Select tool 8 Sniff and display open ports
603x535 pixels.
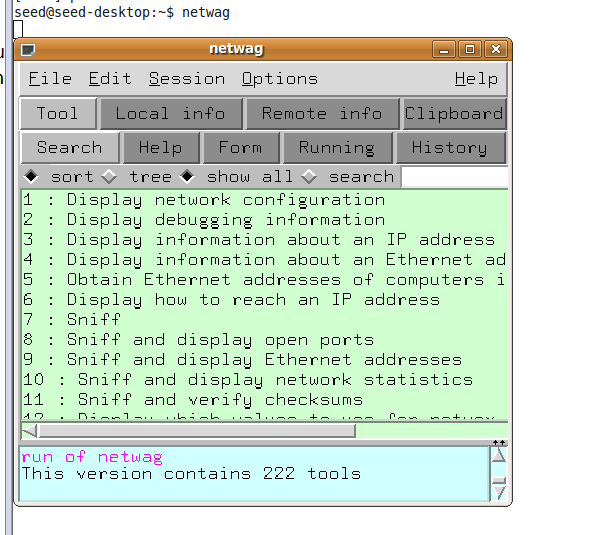pos(265,340)
